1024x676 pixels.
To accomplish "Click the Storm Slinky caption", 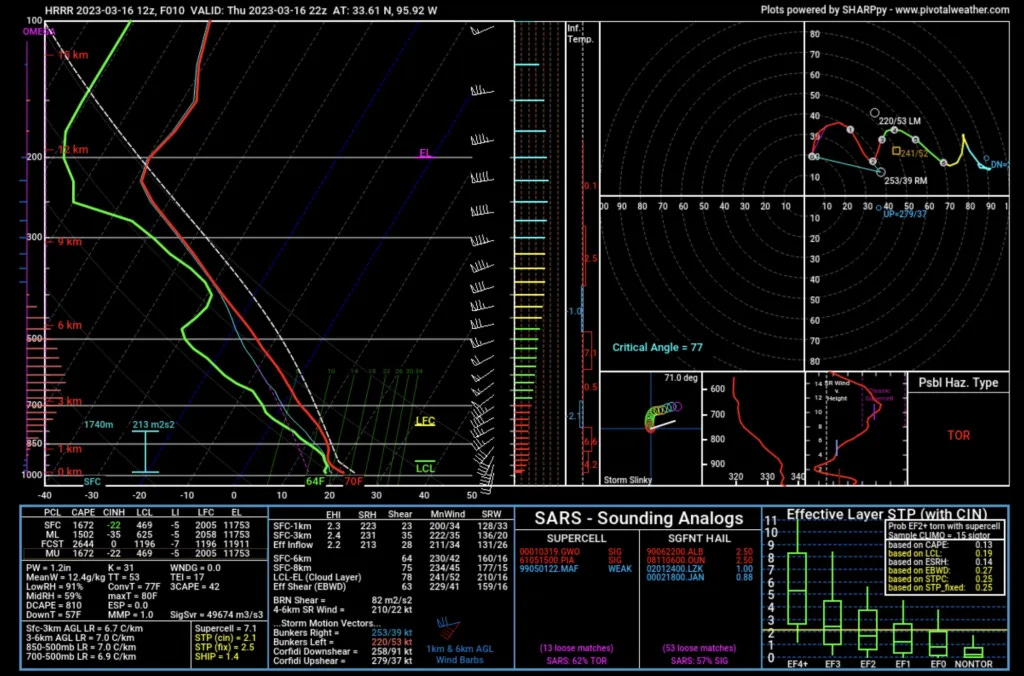I will coord(628,479).
